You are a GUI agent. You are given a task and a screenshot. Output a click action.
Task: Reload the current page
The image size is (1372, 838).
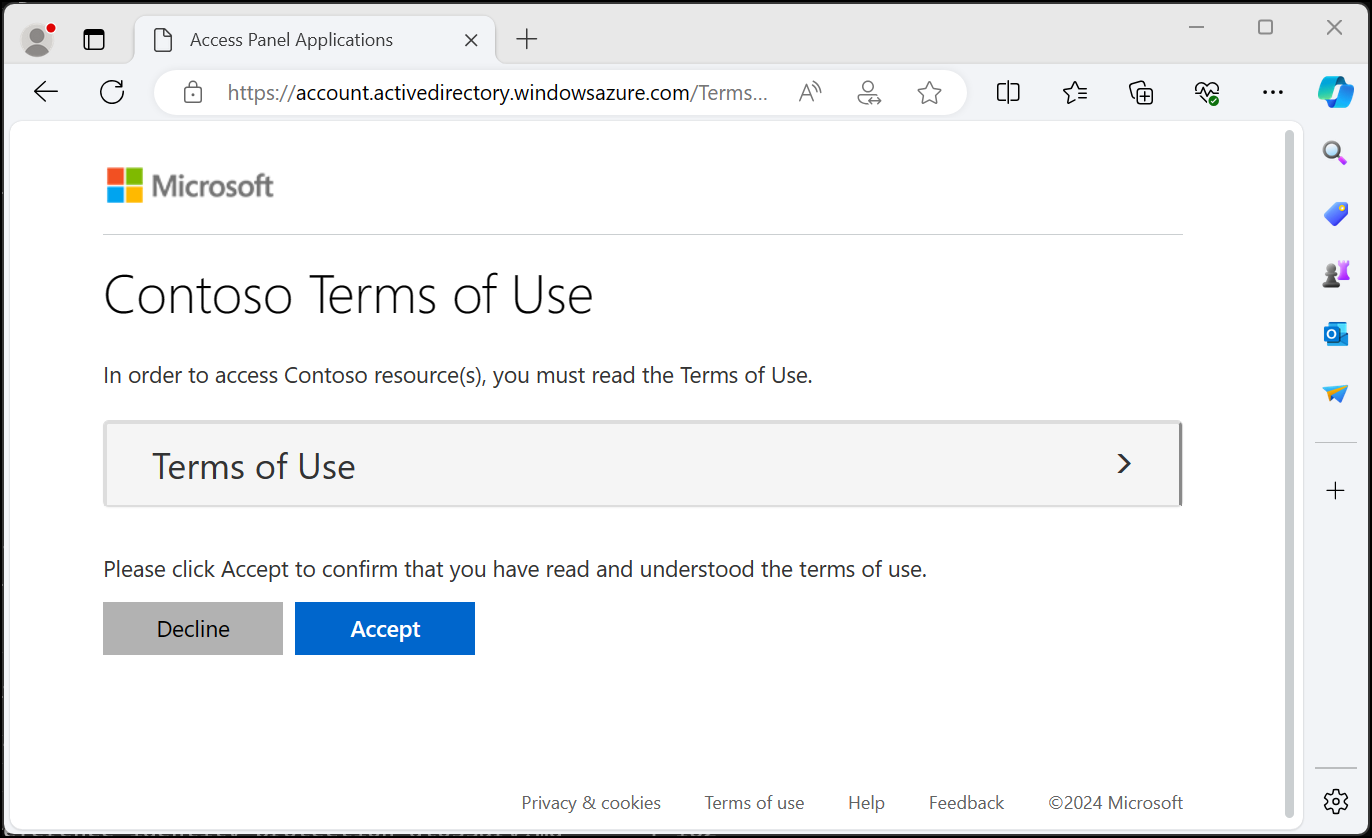tap(111, 92)
